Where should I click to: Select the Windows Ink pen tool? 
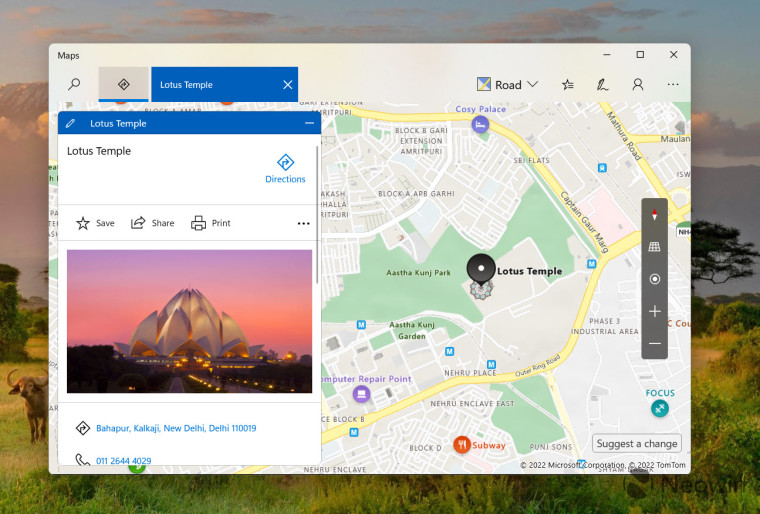point(602,85)
